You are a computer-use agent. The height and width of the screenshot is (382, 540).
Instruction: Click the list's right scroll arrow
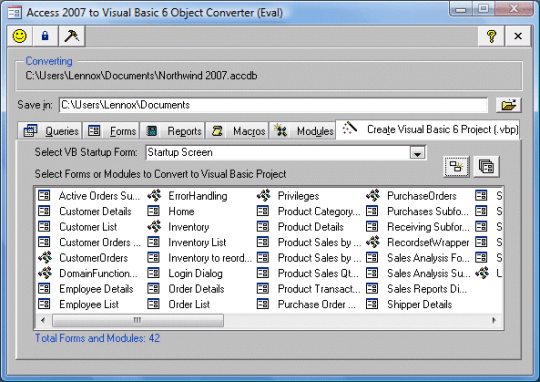[494, 320]
